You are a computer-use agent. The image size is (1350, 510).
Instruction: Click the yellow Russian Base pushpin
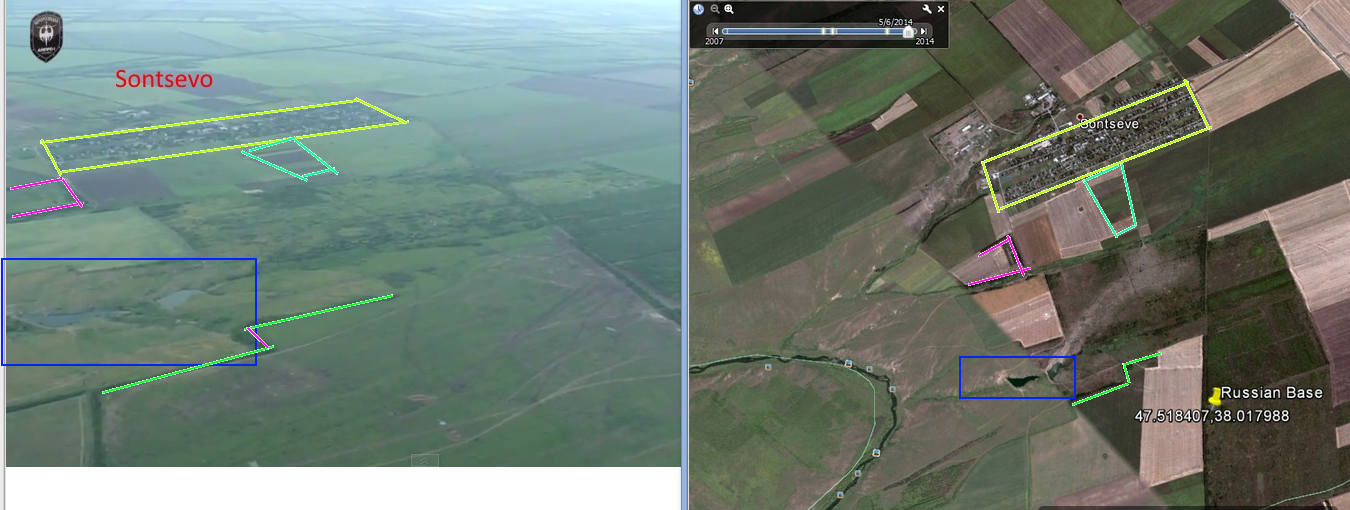tap(1214, 396)
